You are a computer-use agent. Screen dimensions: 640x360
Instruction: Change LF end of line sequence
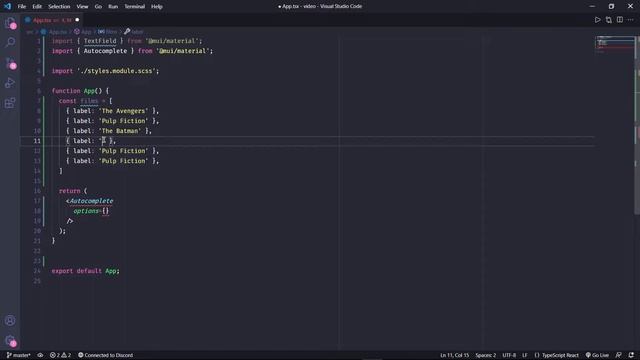point(525,355)
